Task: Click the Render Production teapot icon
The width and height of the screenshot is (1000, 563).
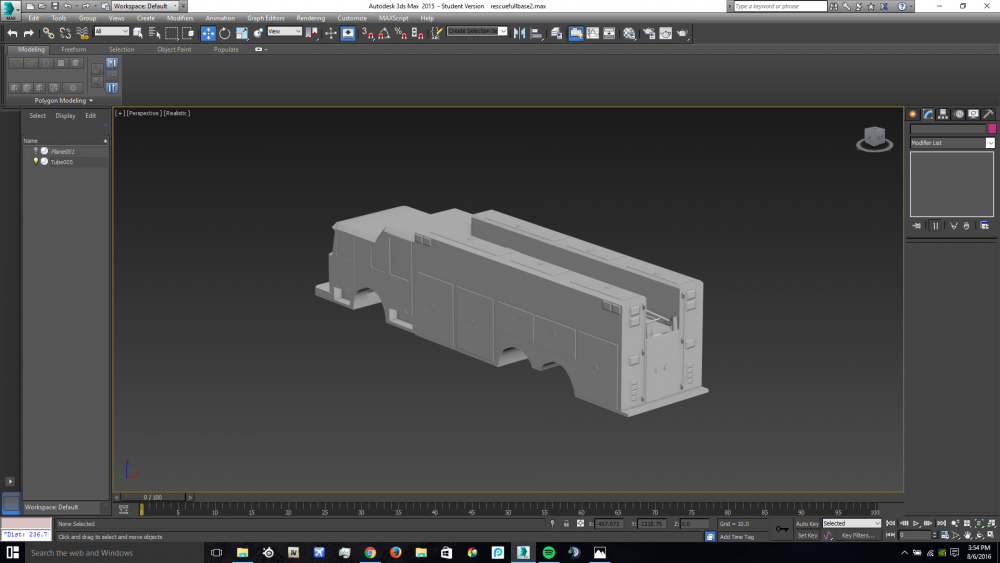Action: pyautogui.click(x=682, y=33)
